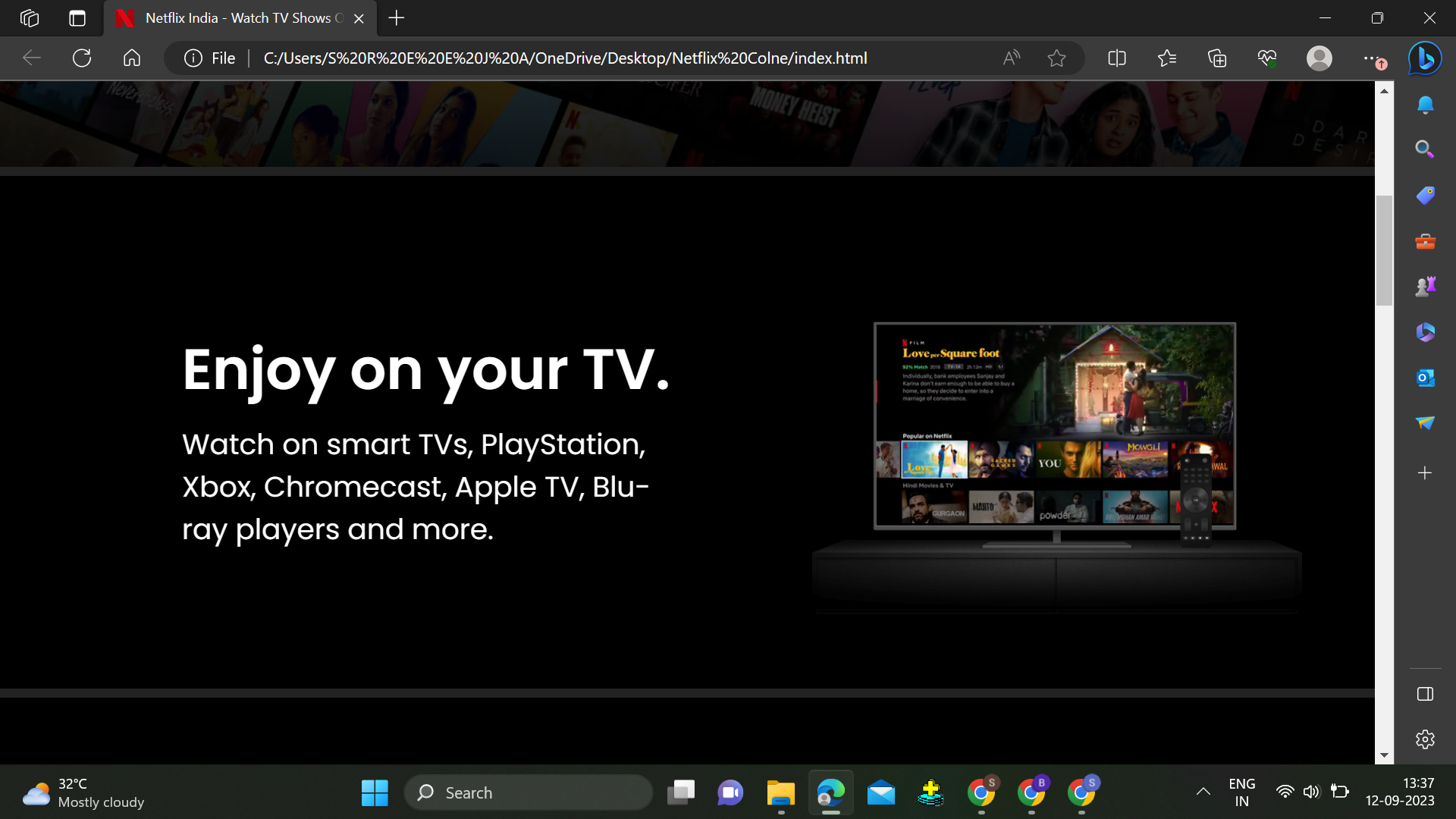
Task: Open a new browser tab
Action: (395, 18)
